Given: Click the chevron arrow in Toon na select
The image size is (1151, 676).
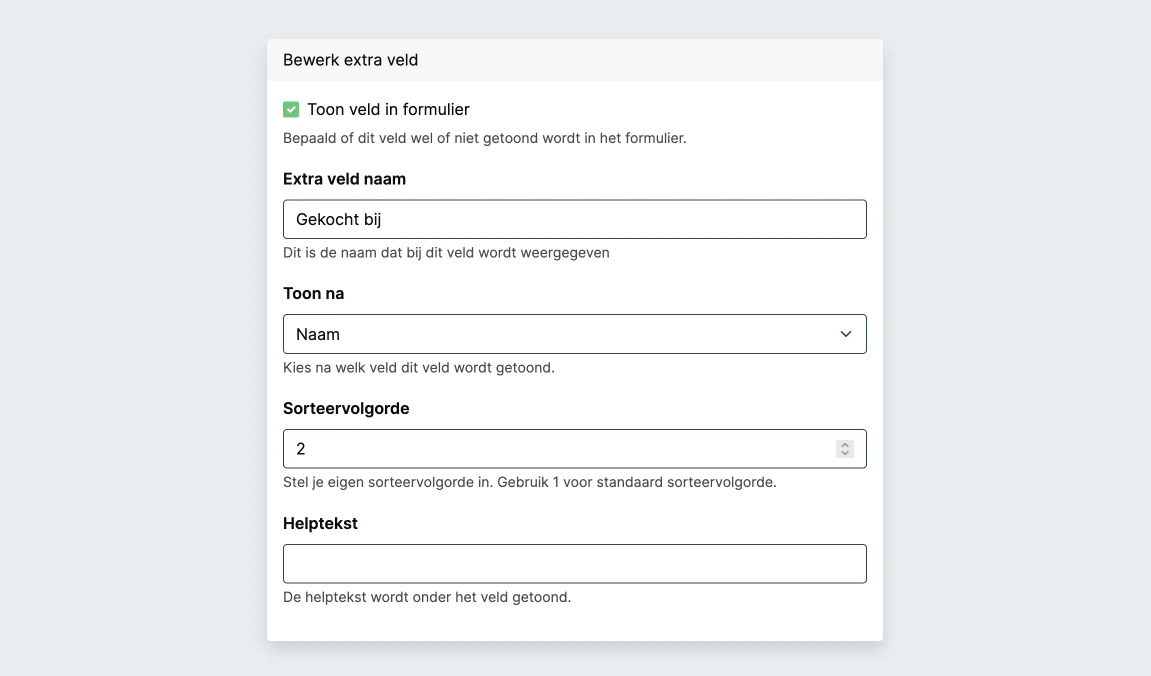Looking at the screenshot, I should (x=846, y=334).
